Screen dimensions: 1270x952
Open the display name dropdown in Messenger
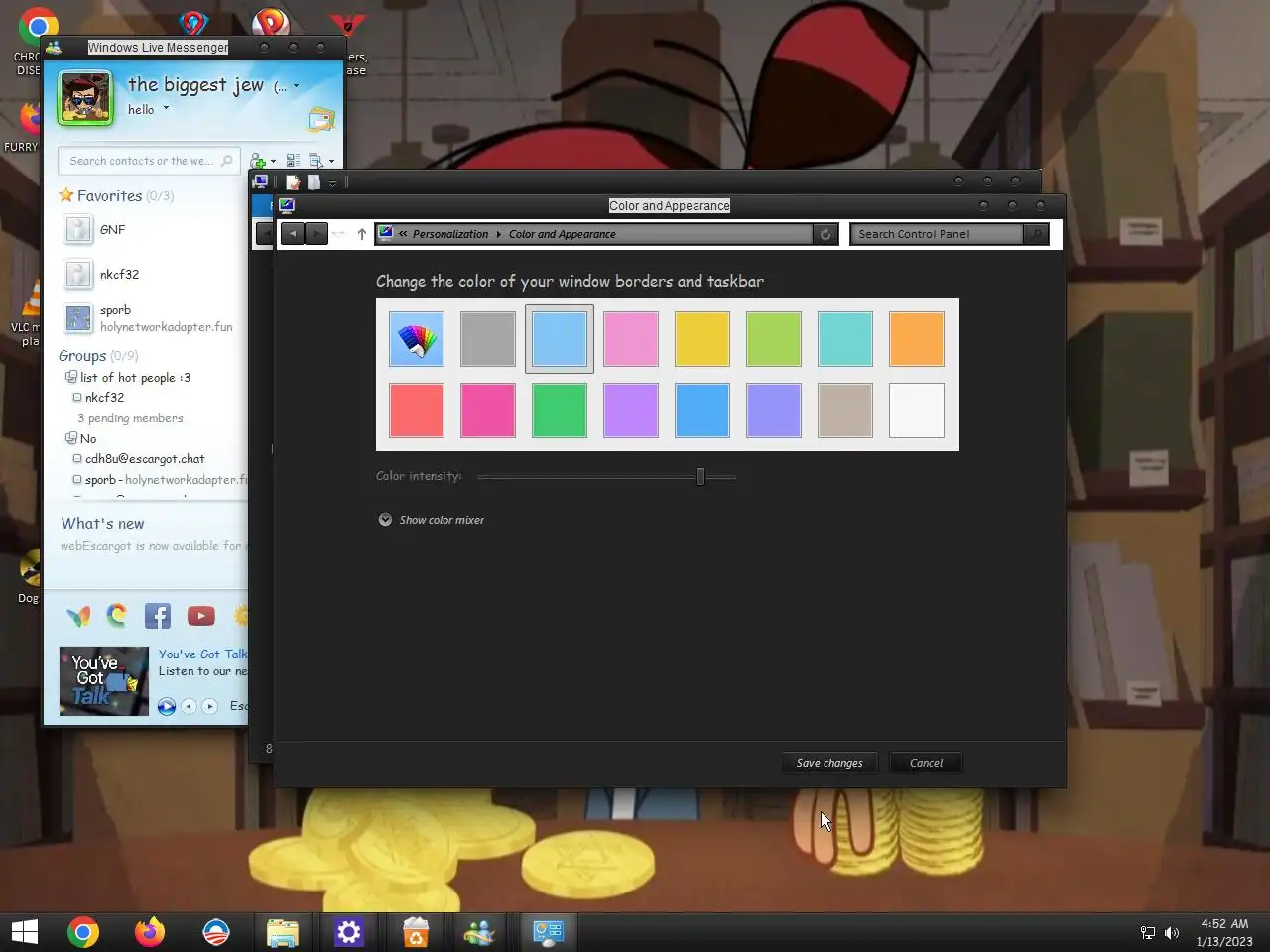pos(296,86)
